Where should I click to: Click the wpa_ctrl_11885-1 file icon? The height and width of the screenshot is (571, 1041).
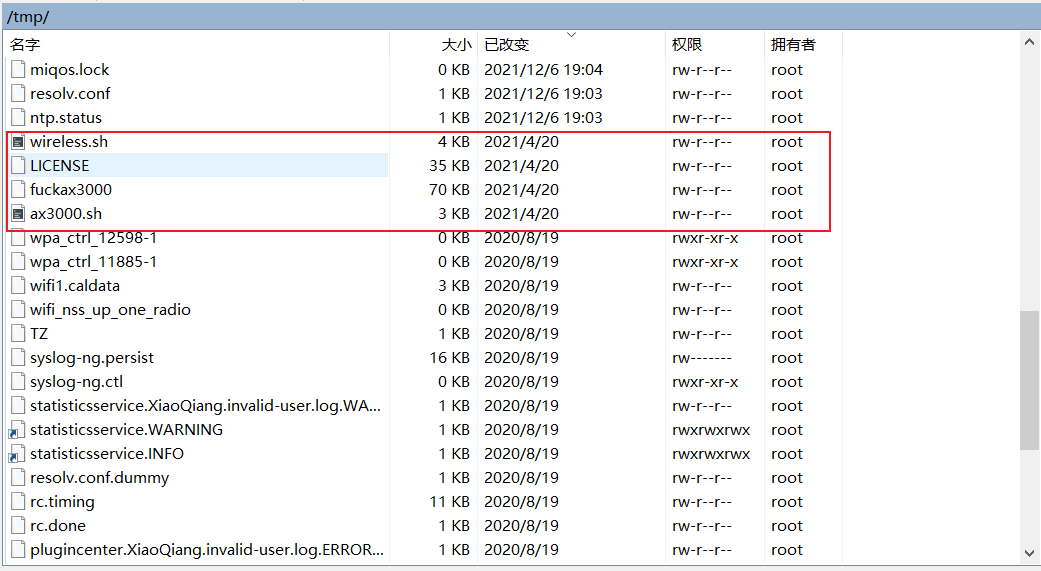[x=19, y=262]
